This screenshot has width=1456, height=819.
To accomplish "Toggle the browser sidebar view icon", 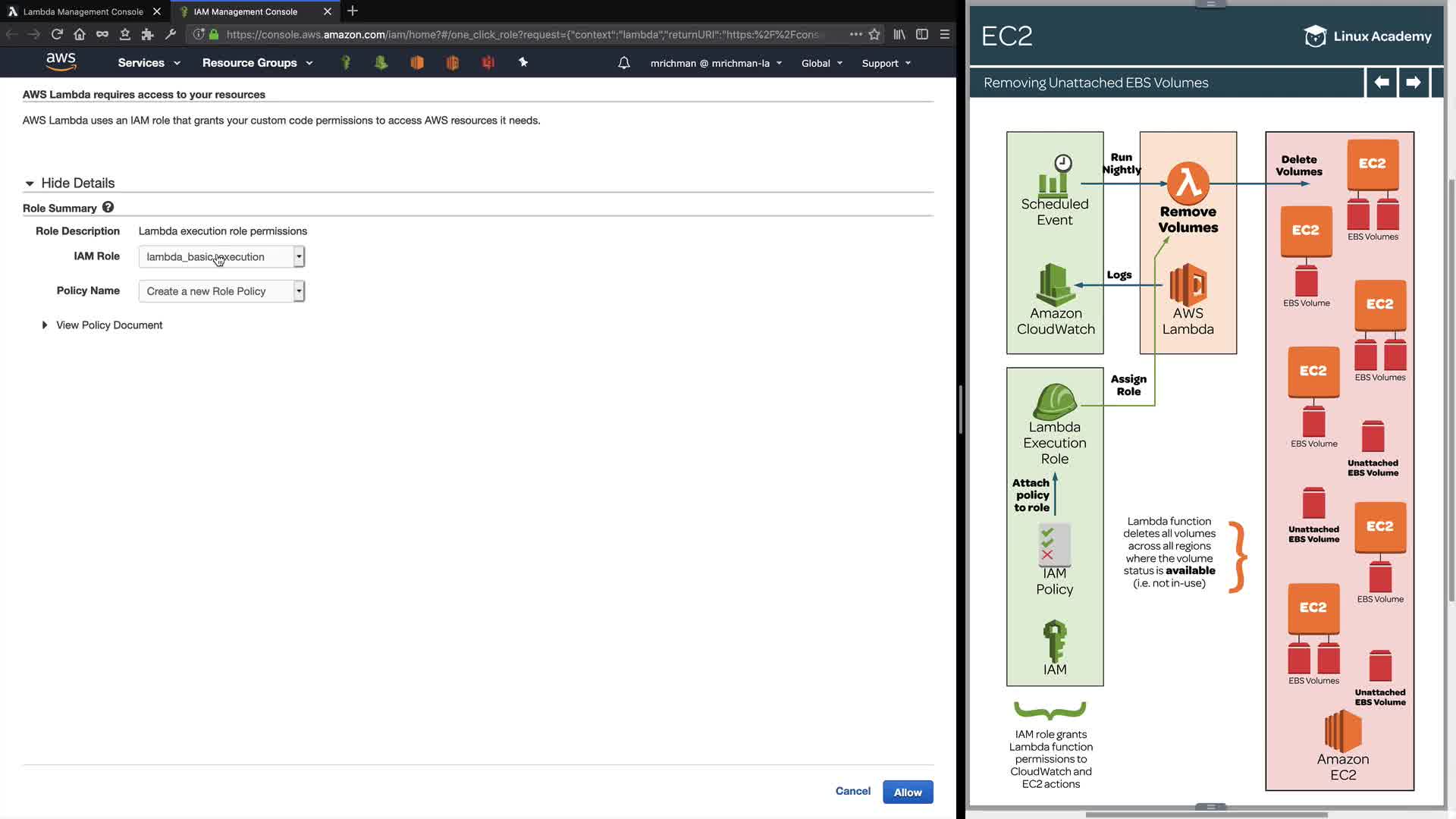I will coord(922,34).
